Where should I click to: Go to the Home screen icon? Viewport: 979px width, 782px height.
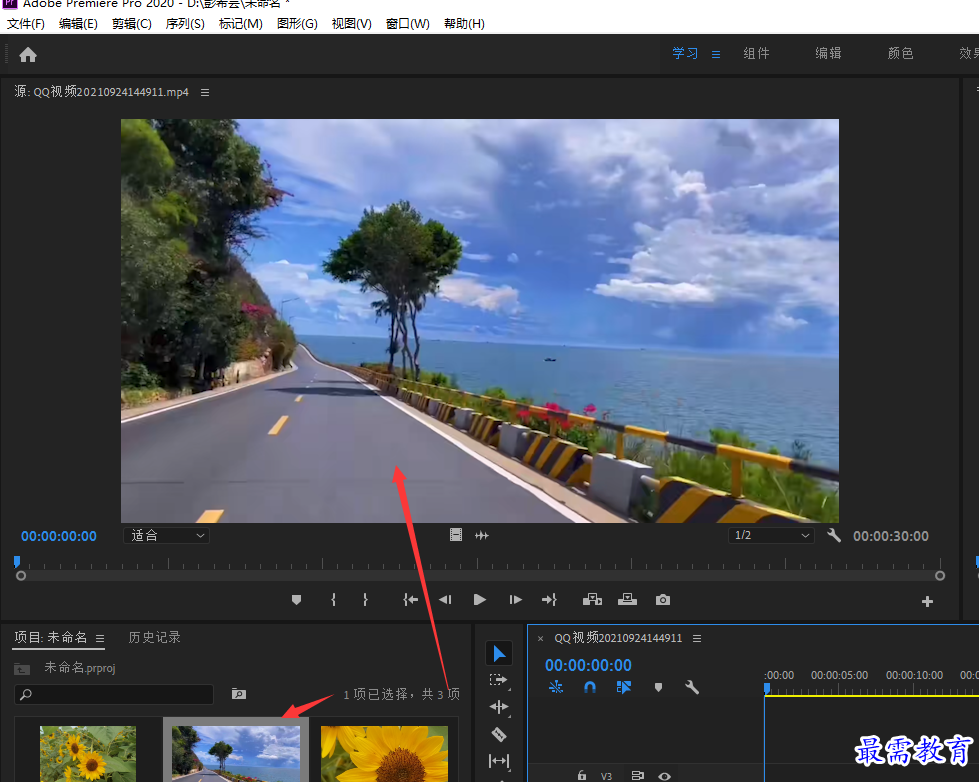tap(28, 55)
